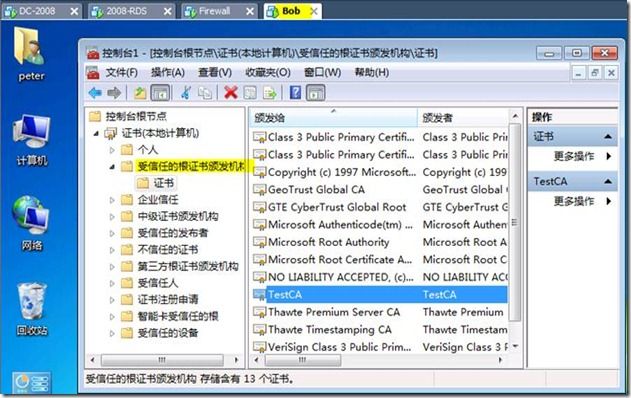This screenshot has width=631, height=398.
Task: Click the red Delete X toolbar icon
Action: [x=231, y=93]
